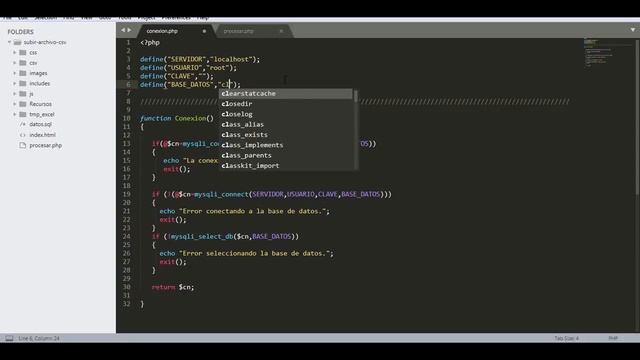The height and width of the screenshot is (360, 640).
Task: Choose class_parents from autocomplete list
Action: pyautogui.click(x=286, y=155)
